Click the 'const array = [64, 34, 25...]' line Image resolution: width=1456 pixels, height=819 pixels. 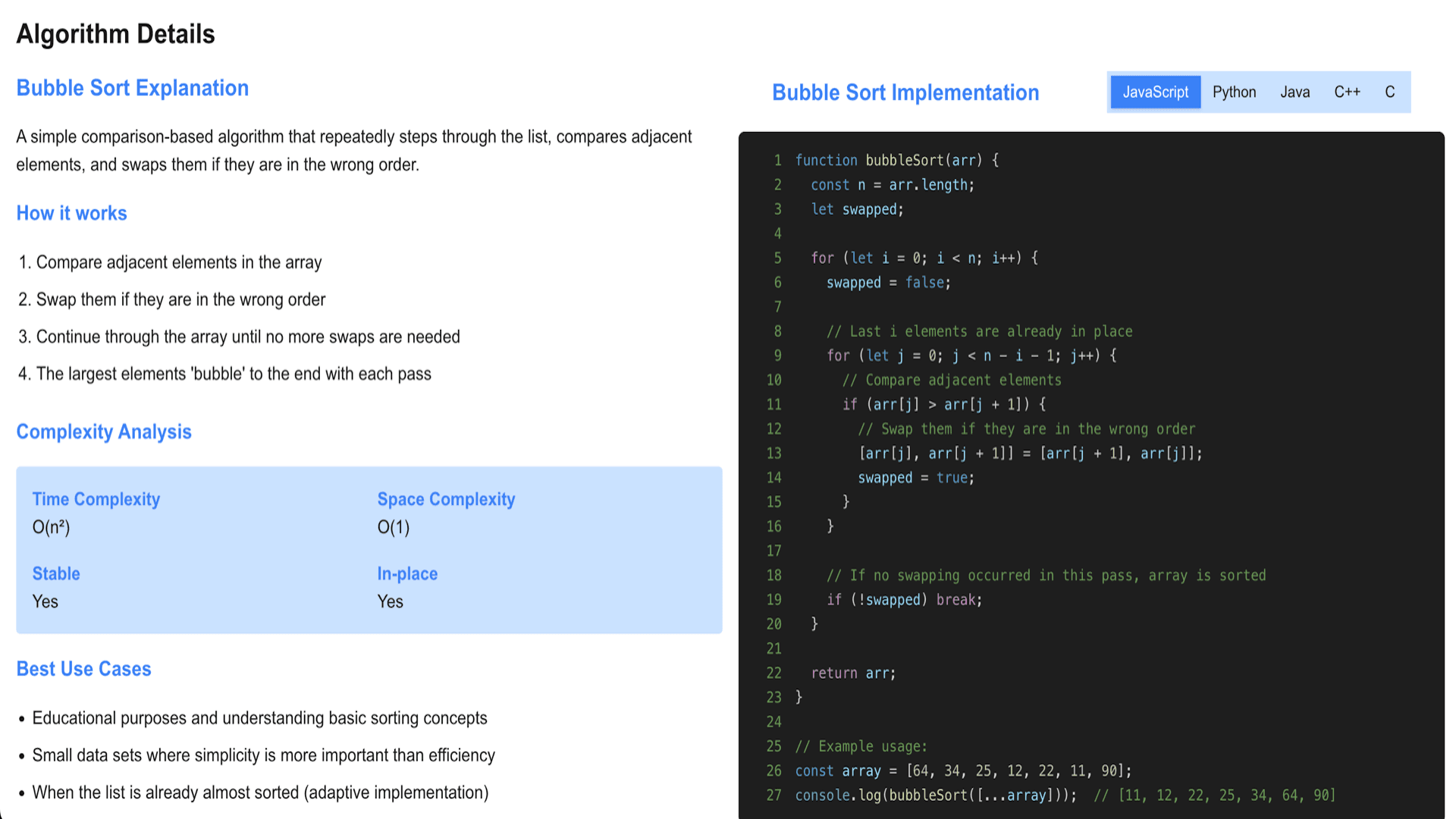click(x=963, y=770)
